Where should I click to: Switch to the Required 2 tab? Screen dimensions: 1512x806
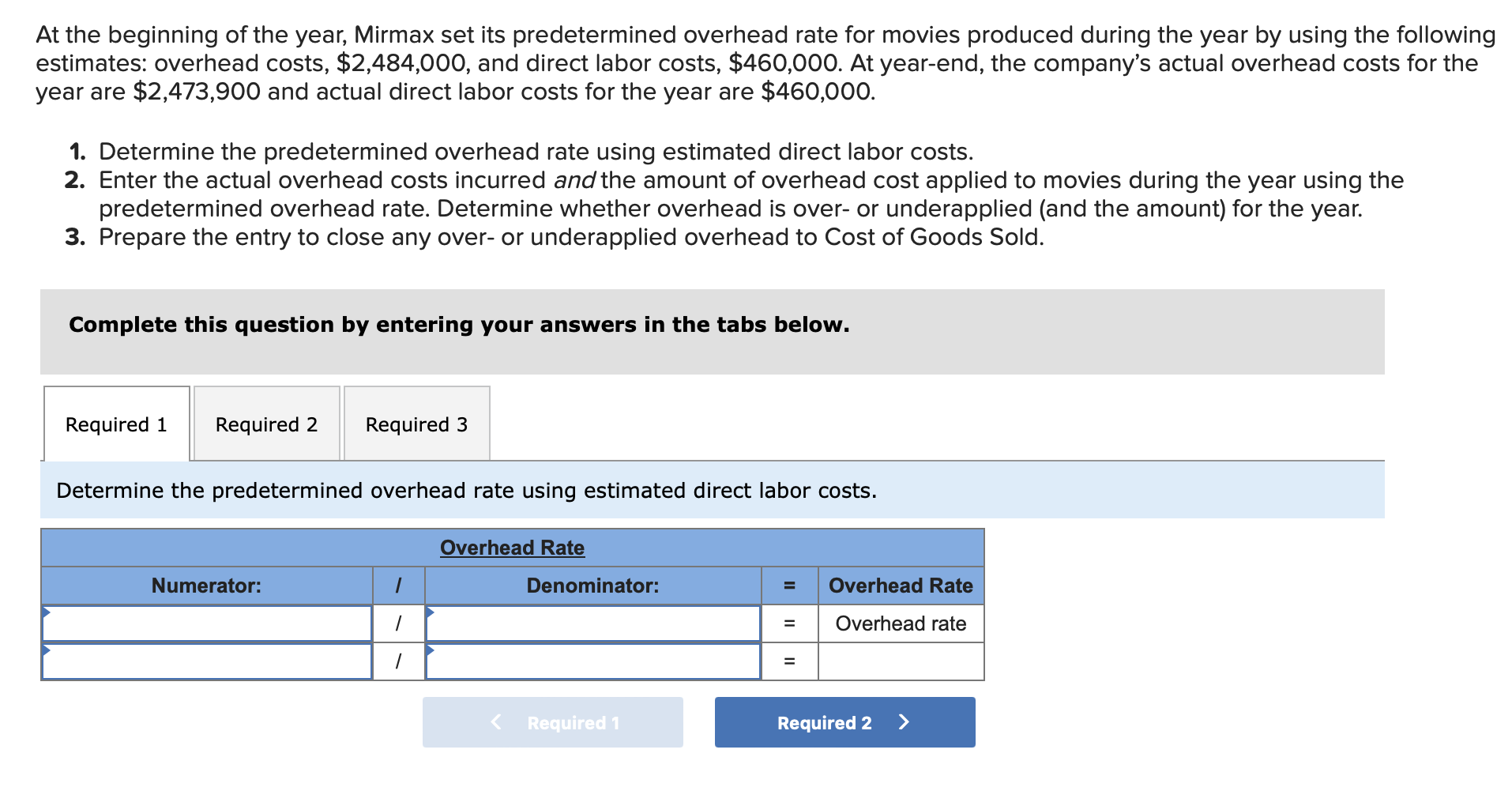pyautogui.click(x=266, y=424)
